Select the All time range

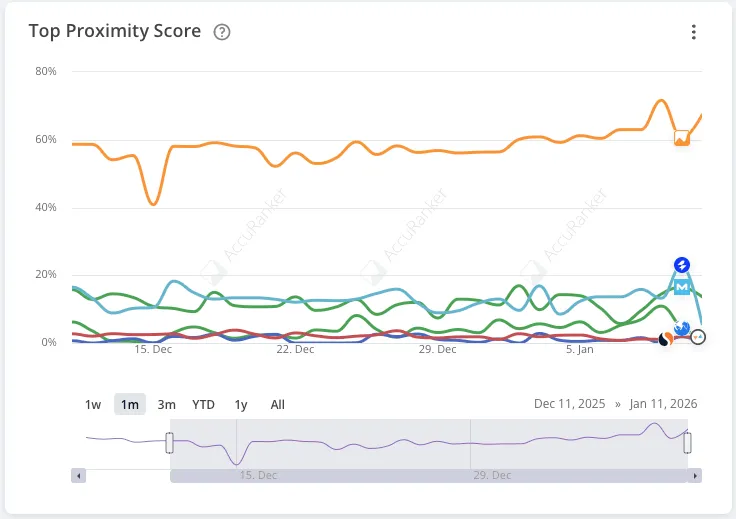(x=277, y=404)
